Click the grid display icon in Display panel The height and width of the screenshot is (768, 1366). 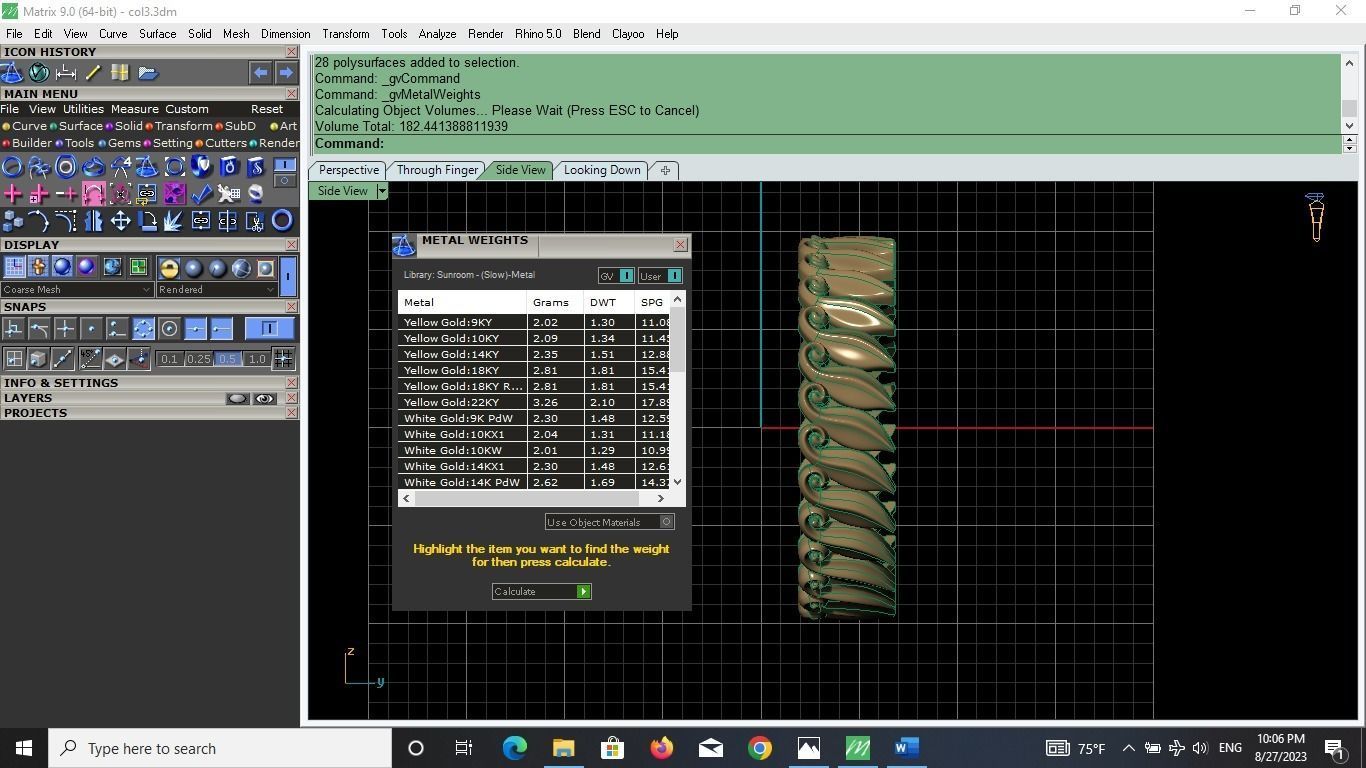click(x=14, y=267)
